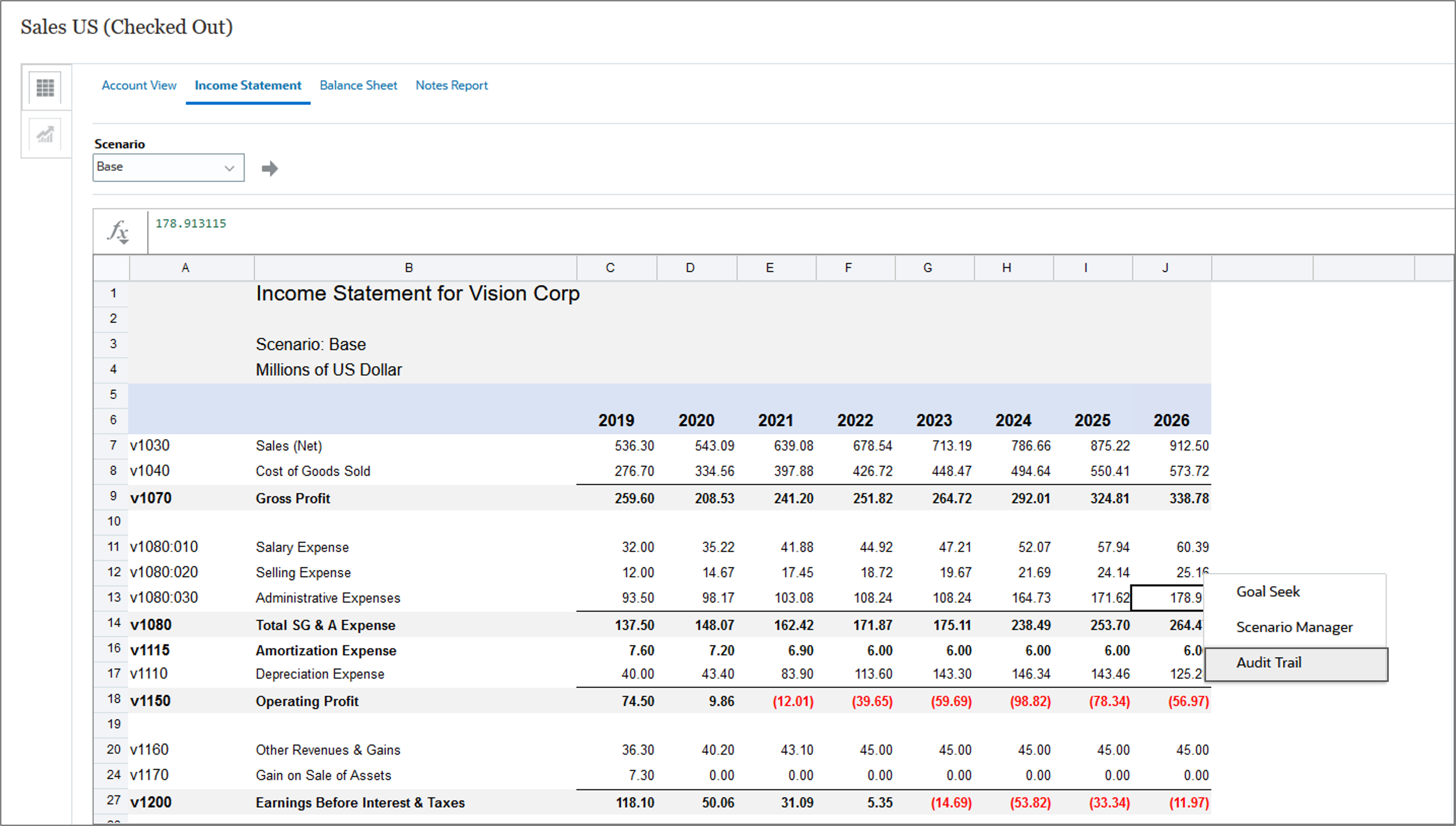Click the grid view icon in sidebar
Screen dimensions: 1456x826
pyautogui.click(x=45, y=87)
